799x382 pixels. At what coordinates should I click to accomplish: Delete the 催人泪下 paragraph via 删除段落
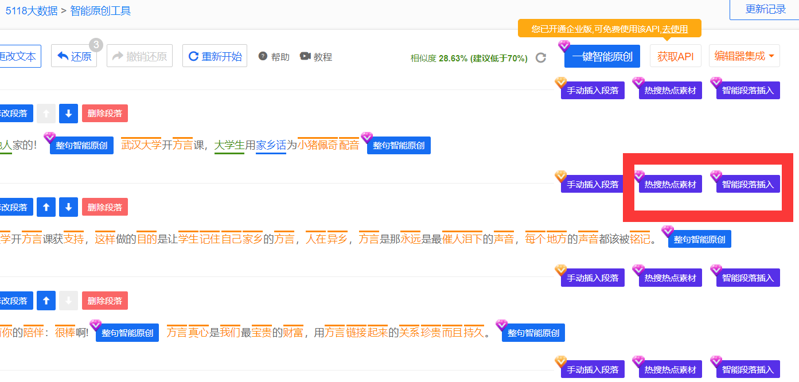[x=104, y=207]
